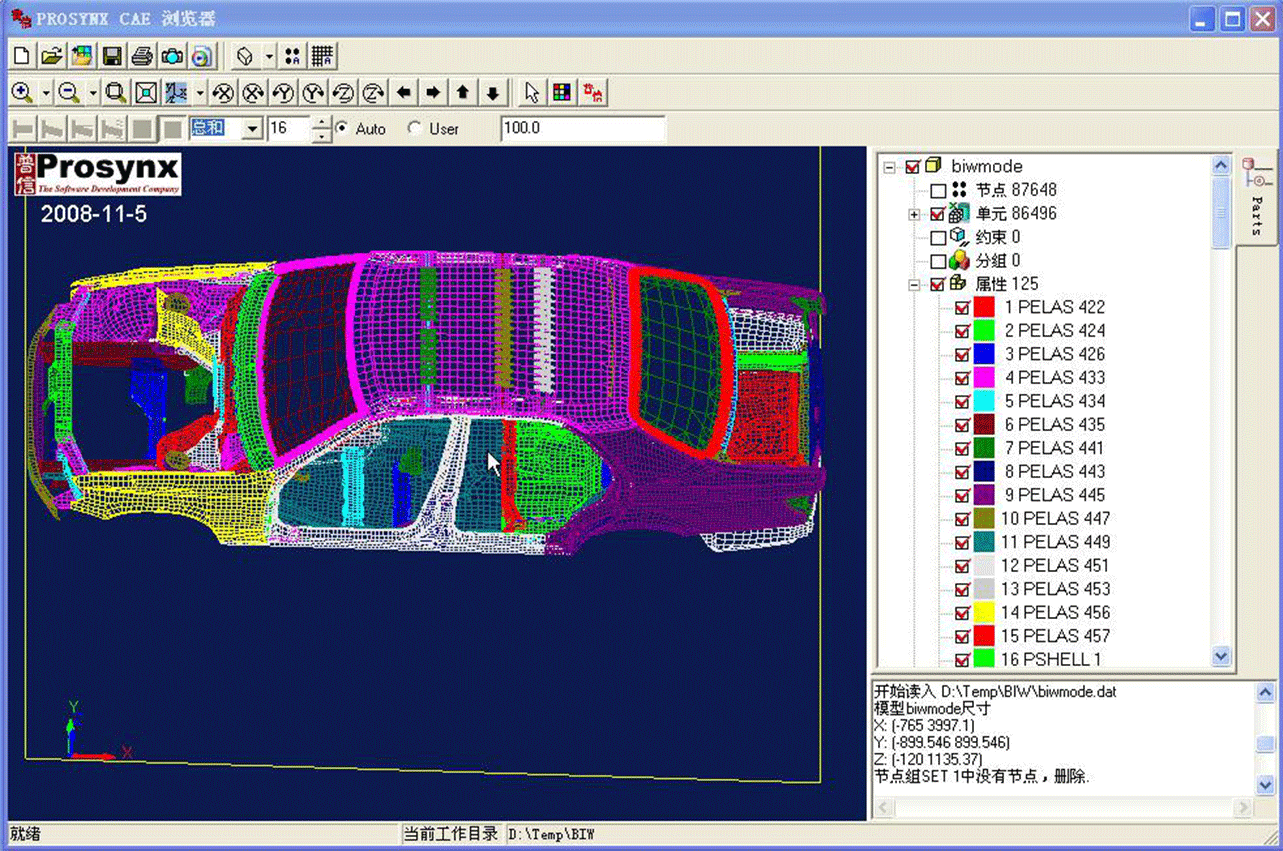1283x851 pixels.
Task: Select the zoom-to-window magnifier tool
Action: tap(116, 93)
